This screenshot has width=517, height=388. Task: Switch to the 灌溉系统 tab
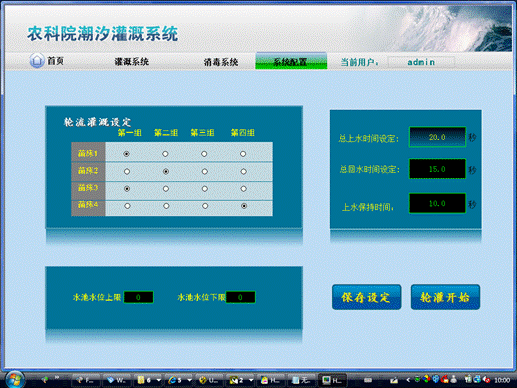coord(132,62)
